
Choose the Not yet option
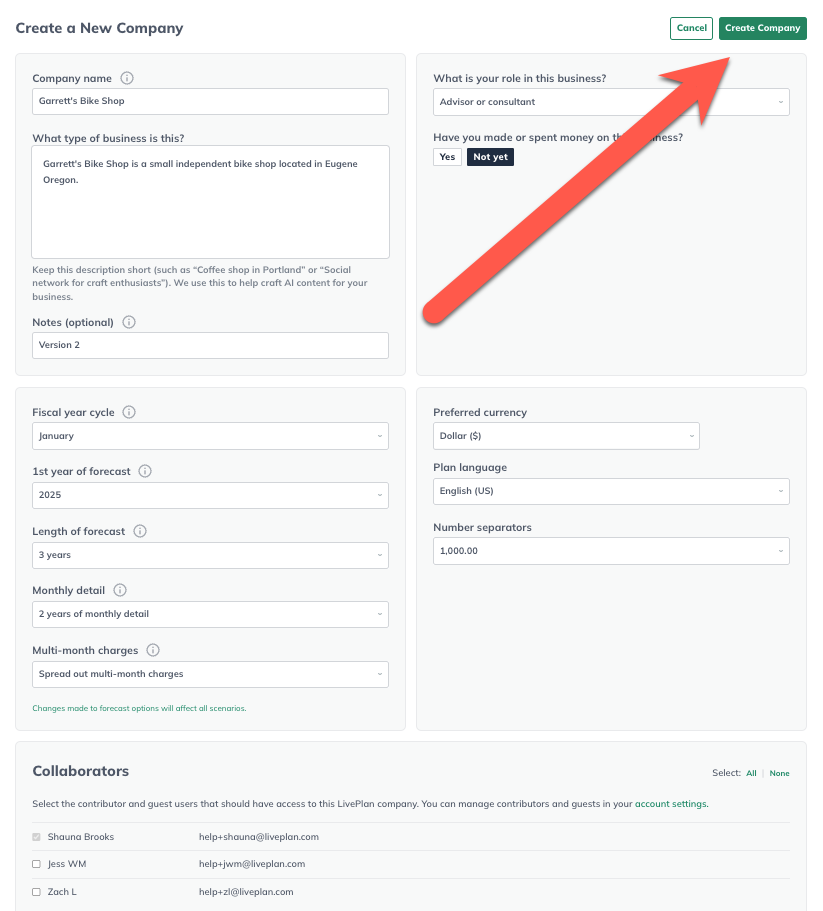coord(490,157)
